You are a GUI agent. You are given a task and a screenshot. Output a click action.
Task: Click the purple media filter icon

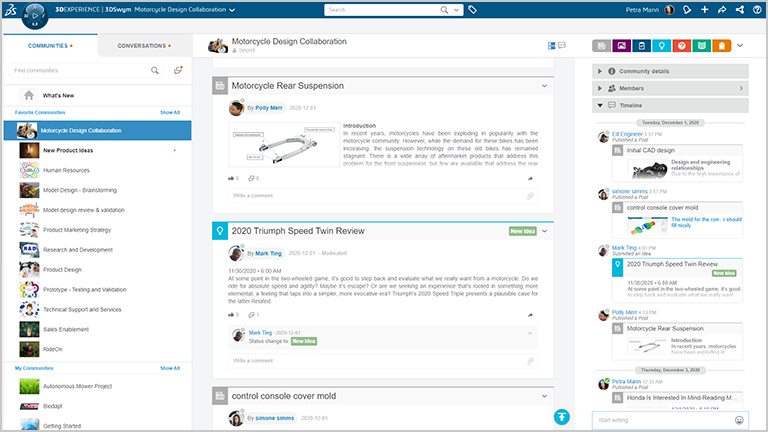622,46
